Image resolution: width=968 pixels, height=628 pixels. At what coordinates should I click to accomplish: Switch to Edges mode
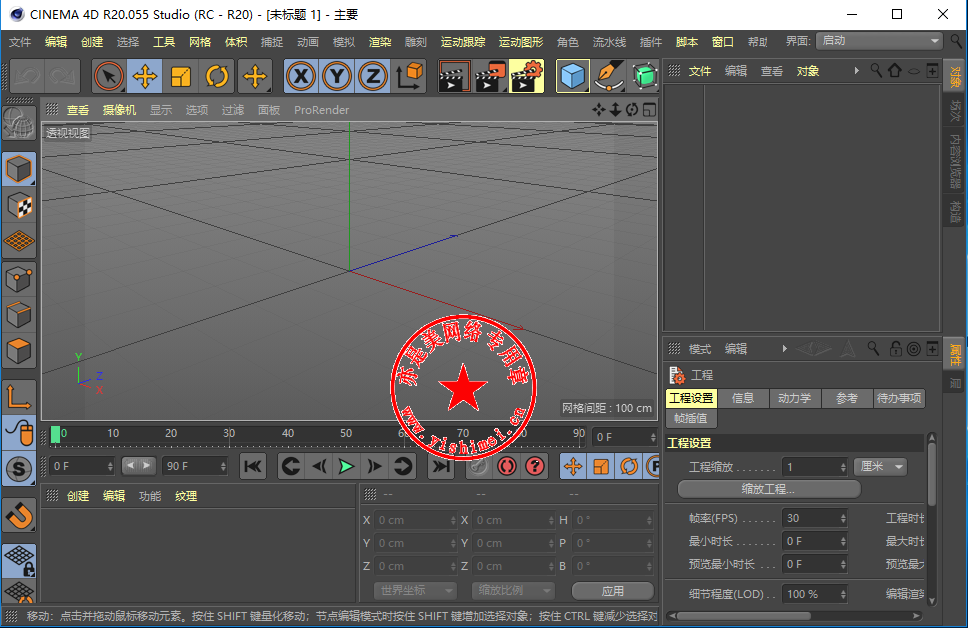click(x=19, y=315)
